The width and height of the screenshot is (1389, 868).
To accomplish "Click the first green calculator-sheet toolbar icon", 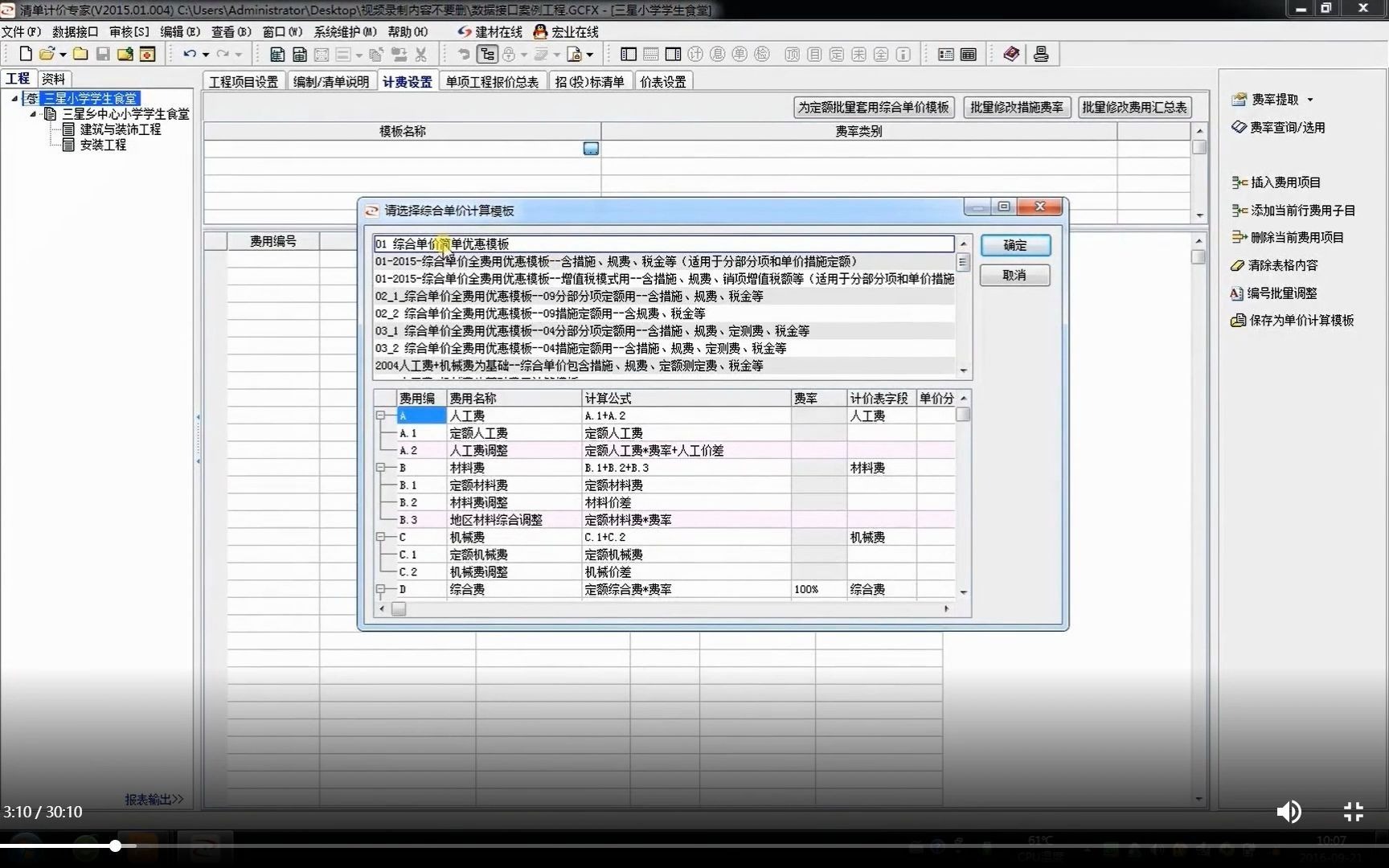I will tap(277, 54).
